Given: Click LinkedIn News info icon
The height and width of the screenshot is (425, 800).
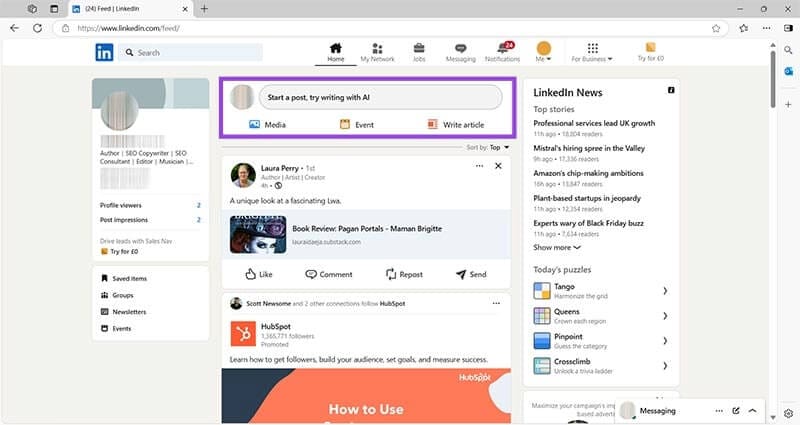Looking at the screenshot, I should [671, 90].
